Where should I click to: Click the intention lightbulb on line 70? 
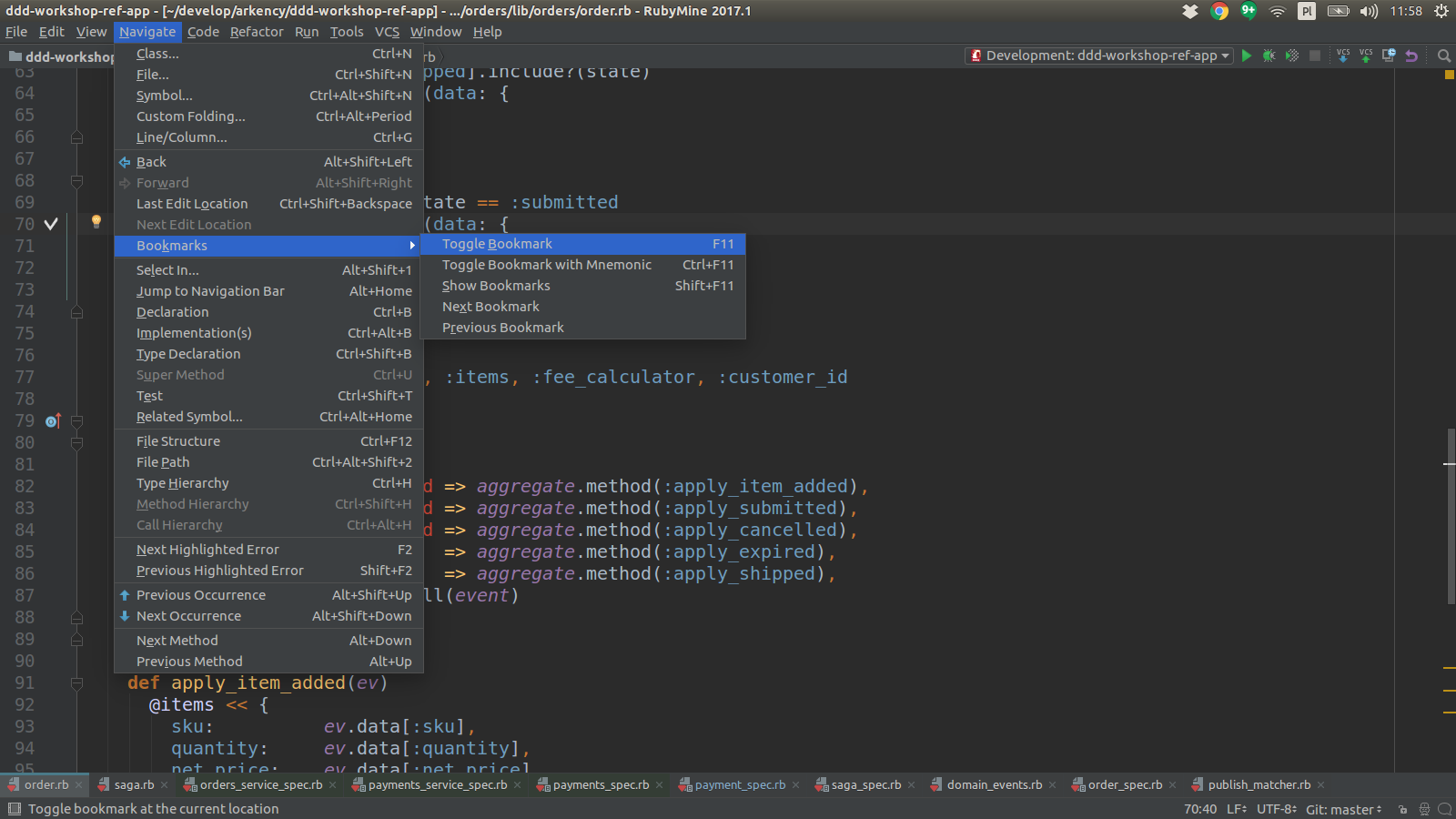click(x=96, y=221)
